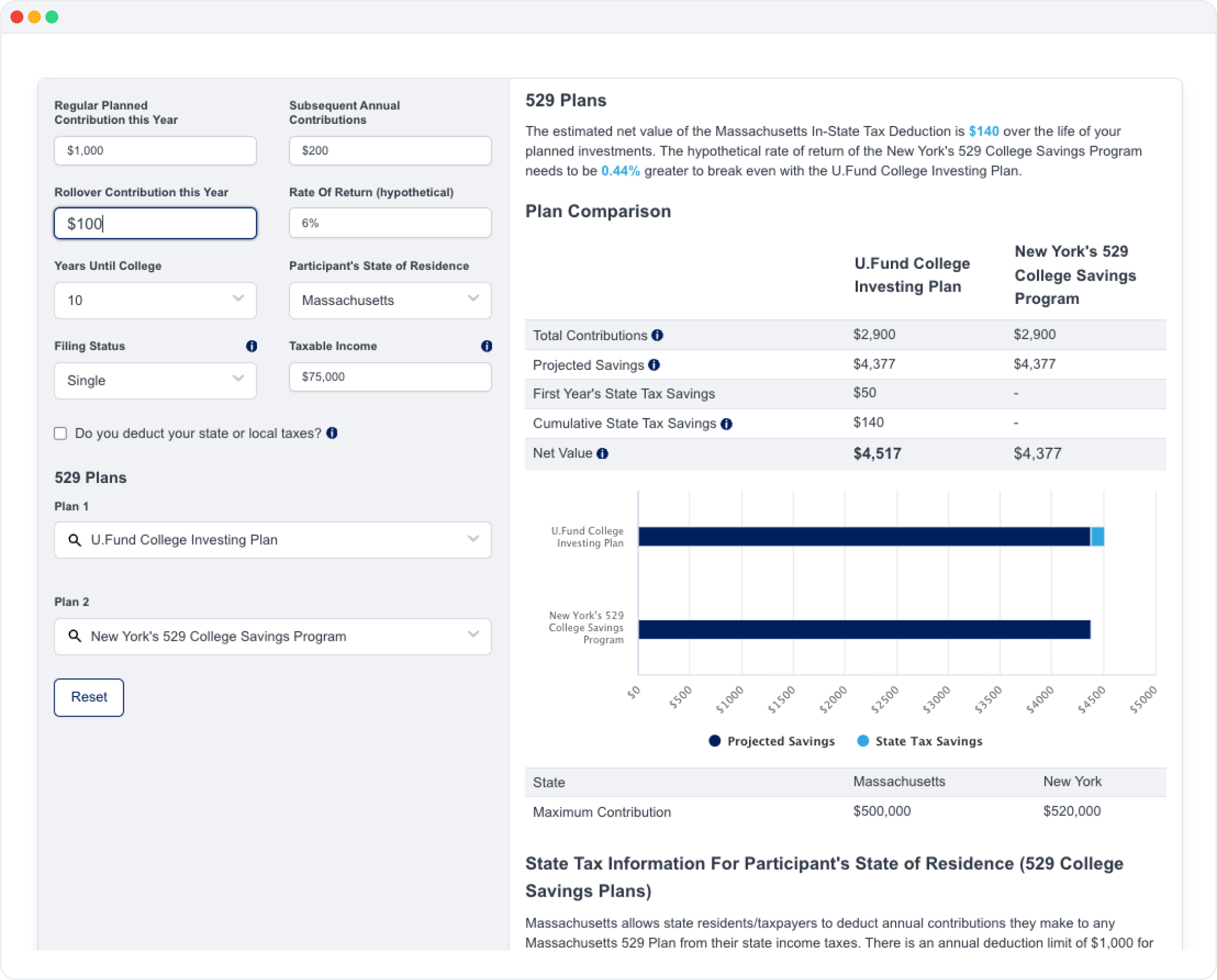Click the U.Fund dark blue projected savings bar
This screenshot has height=980, width=1217.
point(864,537)
